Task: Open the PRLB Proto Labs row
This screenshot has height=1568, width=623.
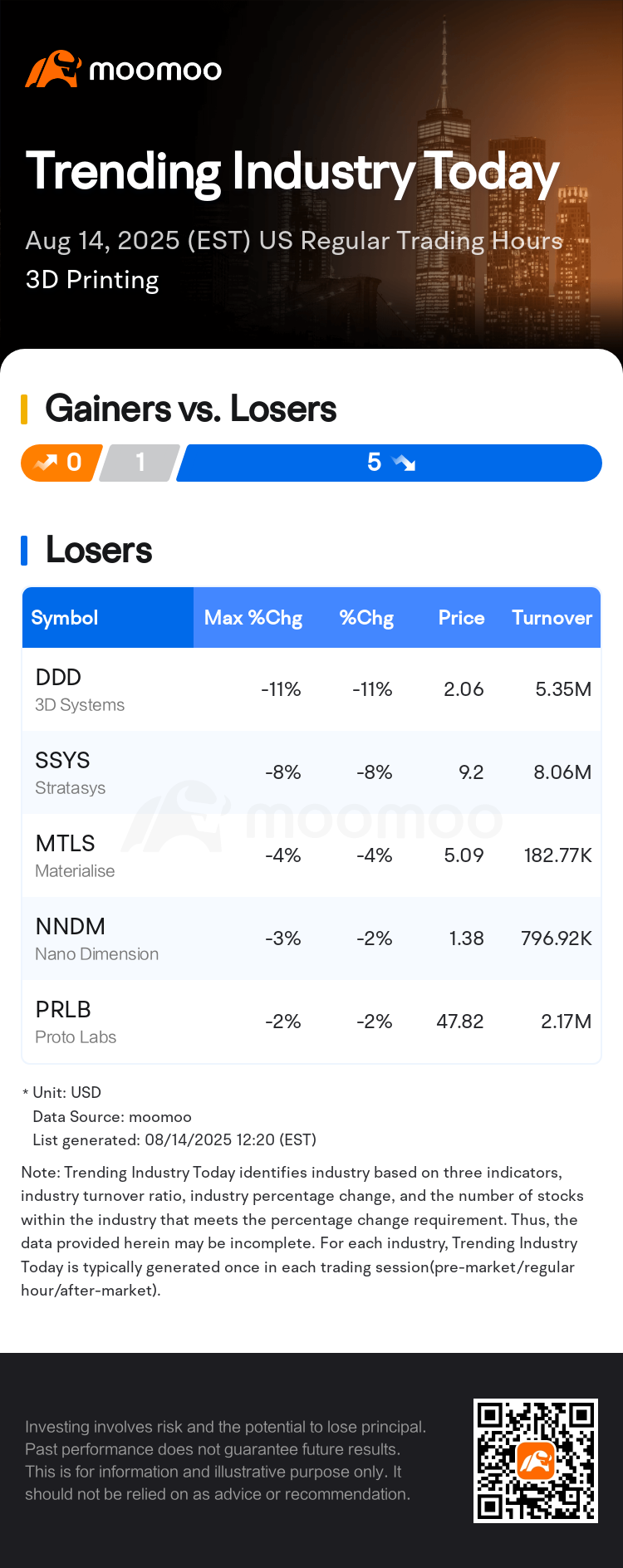Action: click(x=311, y=1022)
